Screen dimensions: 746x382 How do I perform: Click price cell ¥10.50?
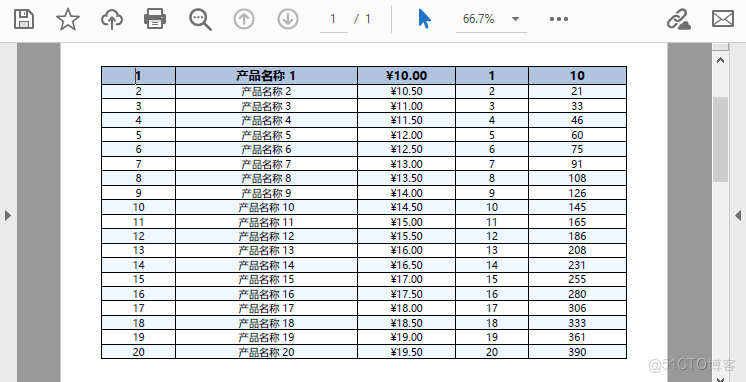406,92
